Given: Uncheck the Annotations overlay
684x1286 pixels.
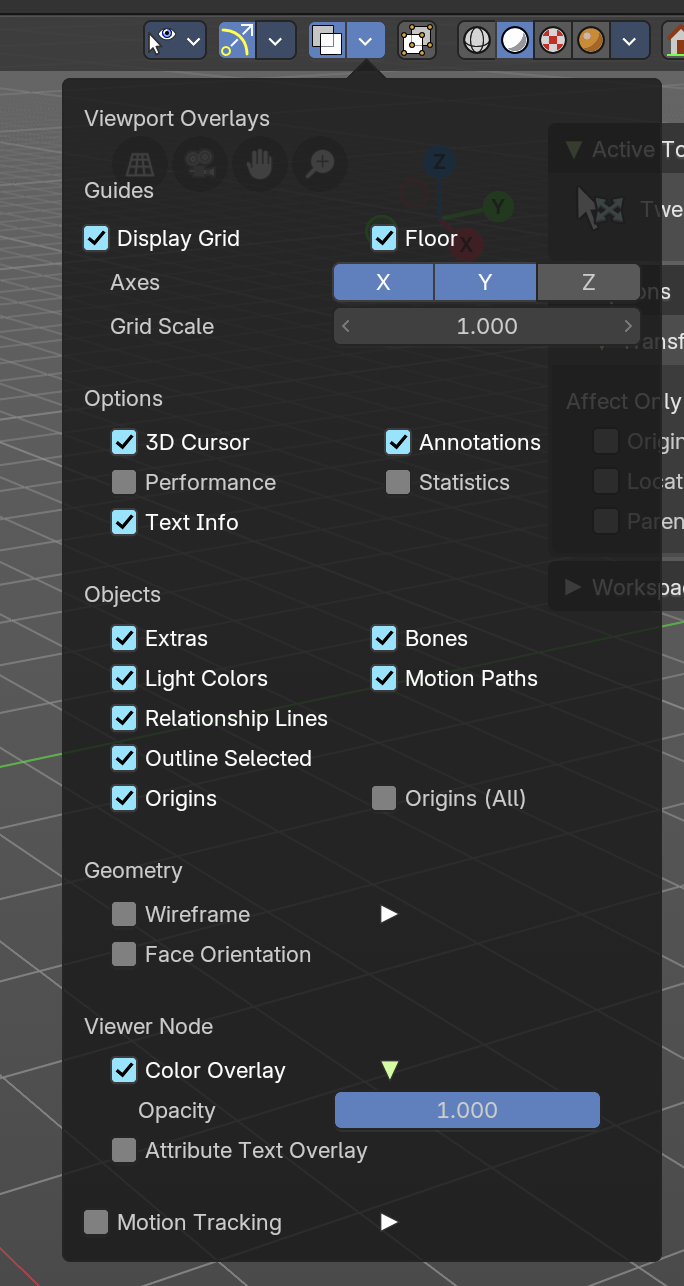Looking at the screenshot, I should 398,442.
